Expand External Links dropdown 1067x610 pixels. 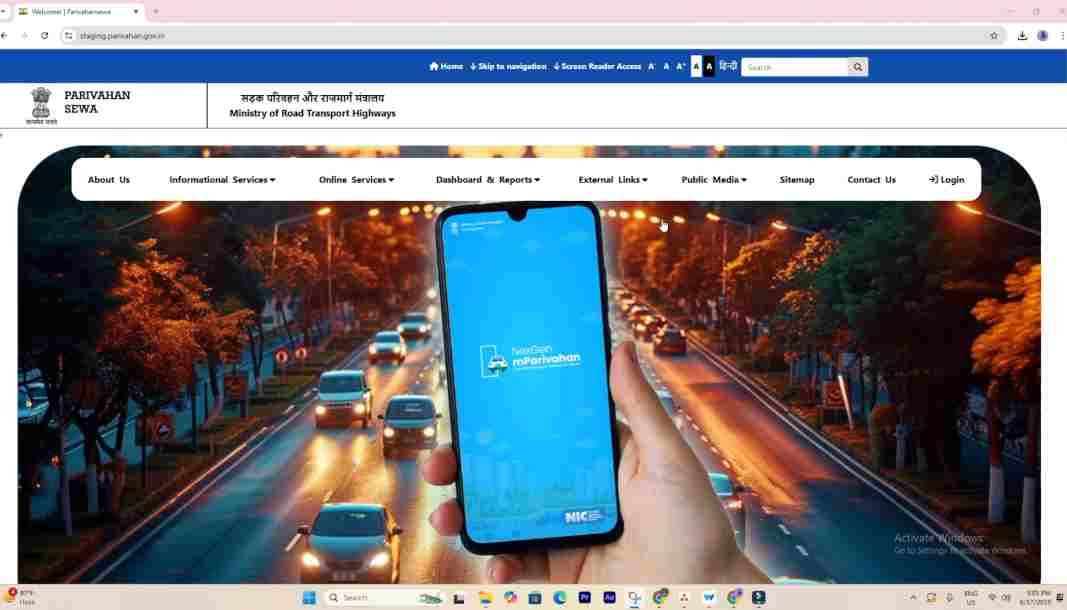[x=613, y=180]
